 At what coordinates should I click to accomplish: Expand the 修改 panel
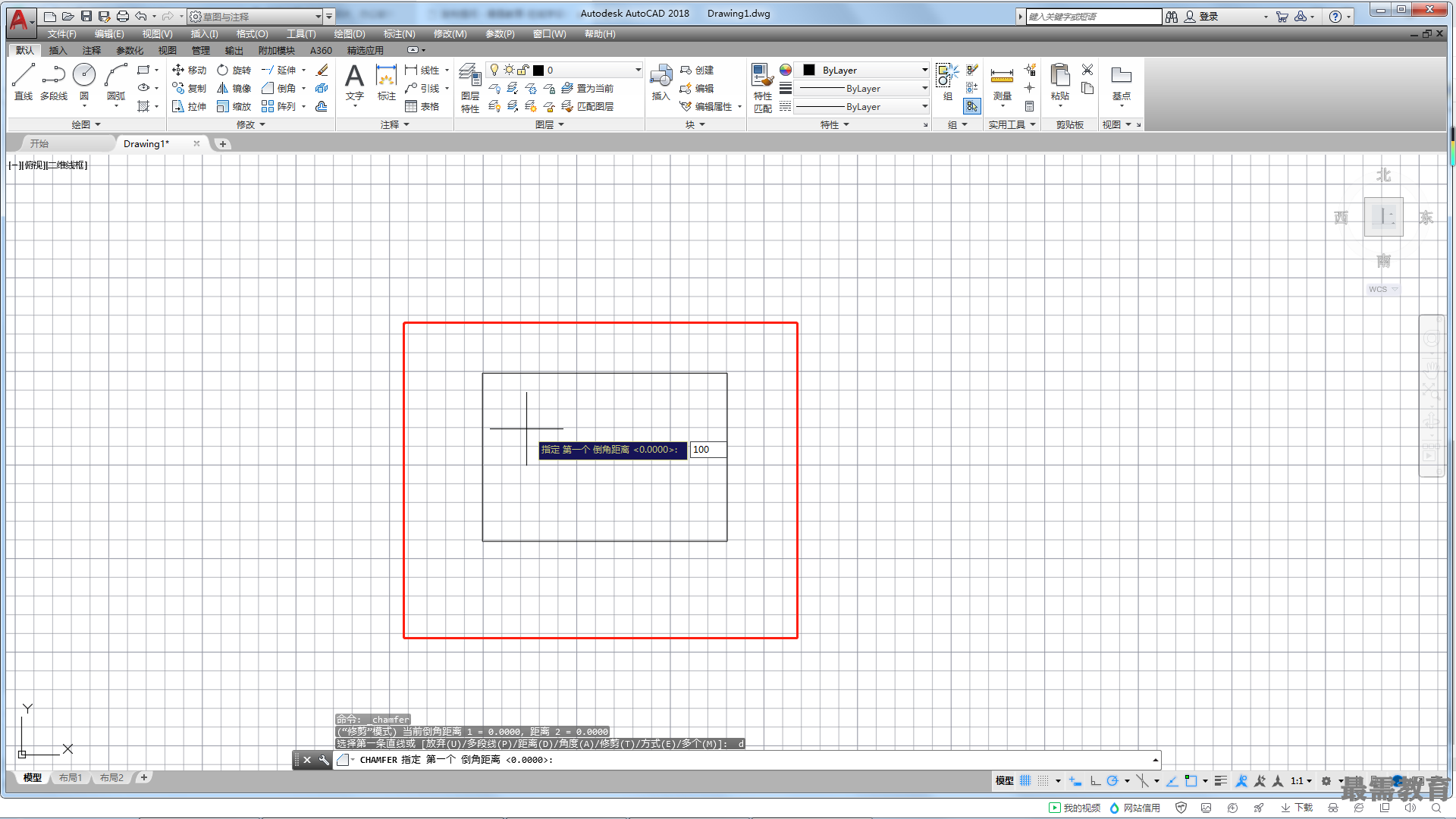pos(251,124)
